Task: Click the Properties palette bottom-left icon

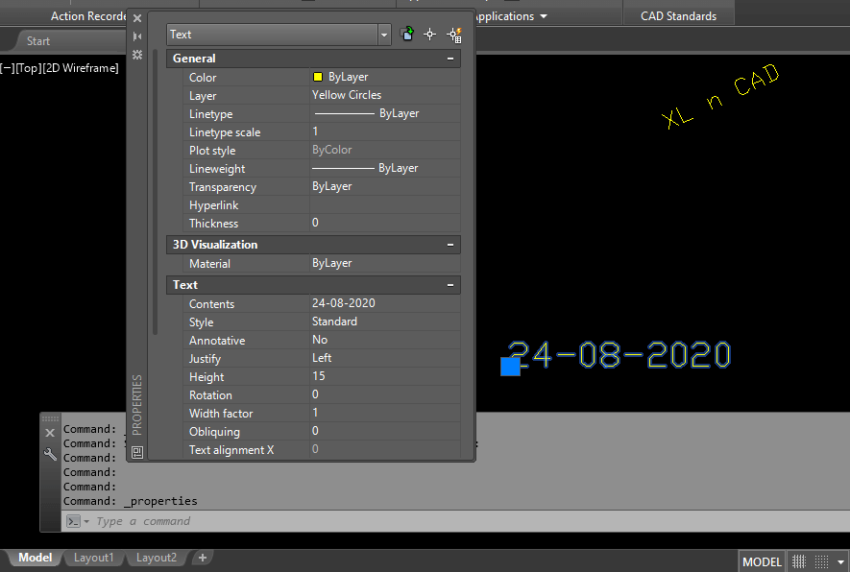Action: (x=137, y=452)
